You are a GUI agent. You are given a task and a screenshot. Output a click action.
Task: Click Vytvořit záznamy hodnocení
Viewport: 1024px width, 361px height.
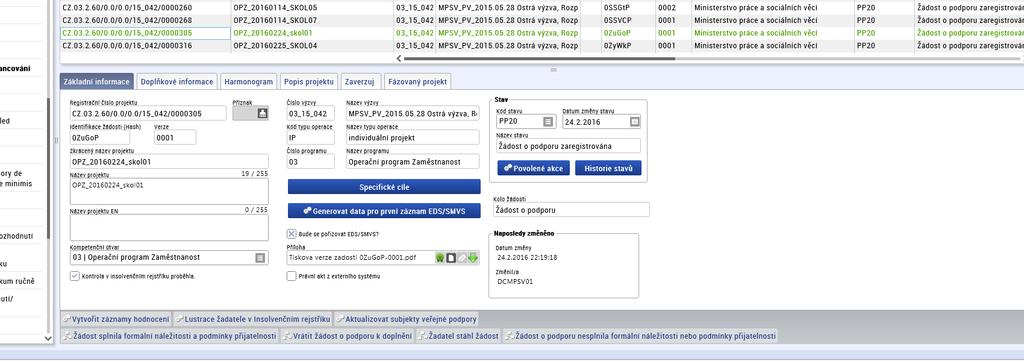point(116,320)
